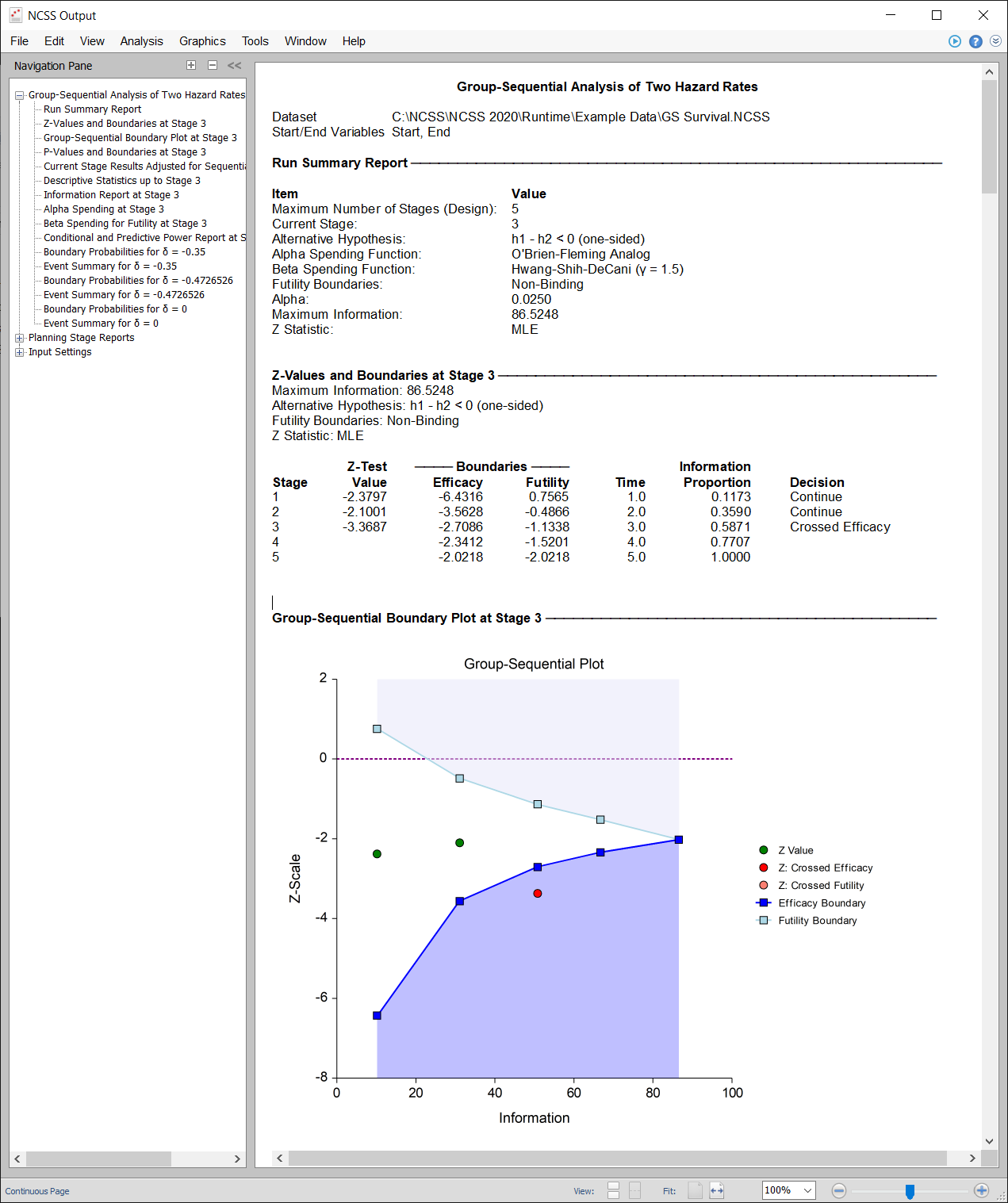Fit whole page icon in status bar

[x=695, y=1190]
